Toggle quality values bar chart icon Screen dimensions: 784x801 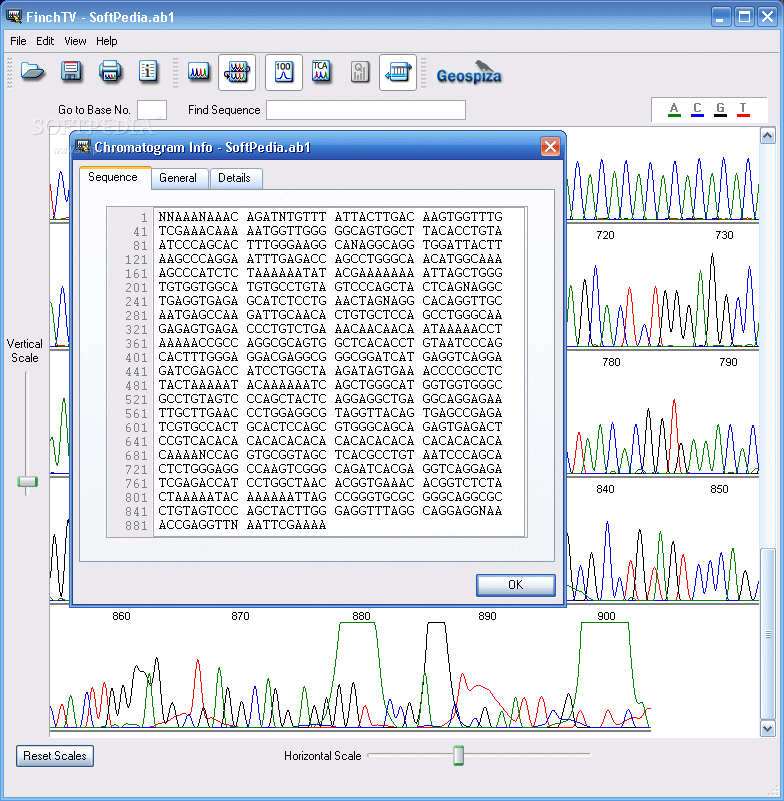(x=360, y=72)
